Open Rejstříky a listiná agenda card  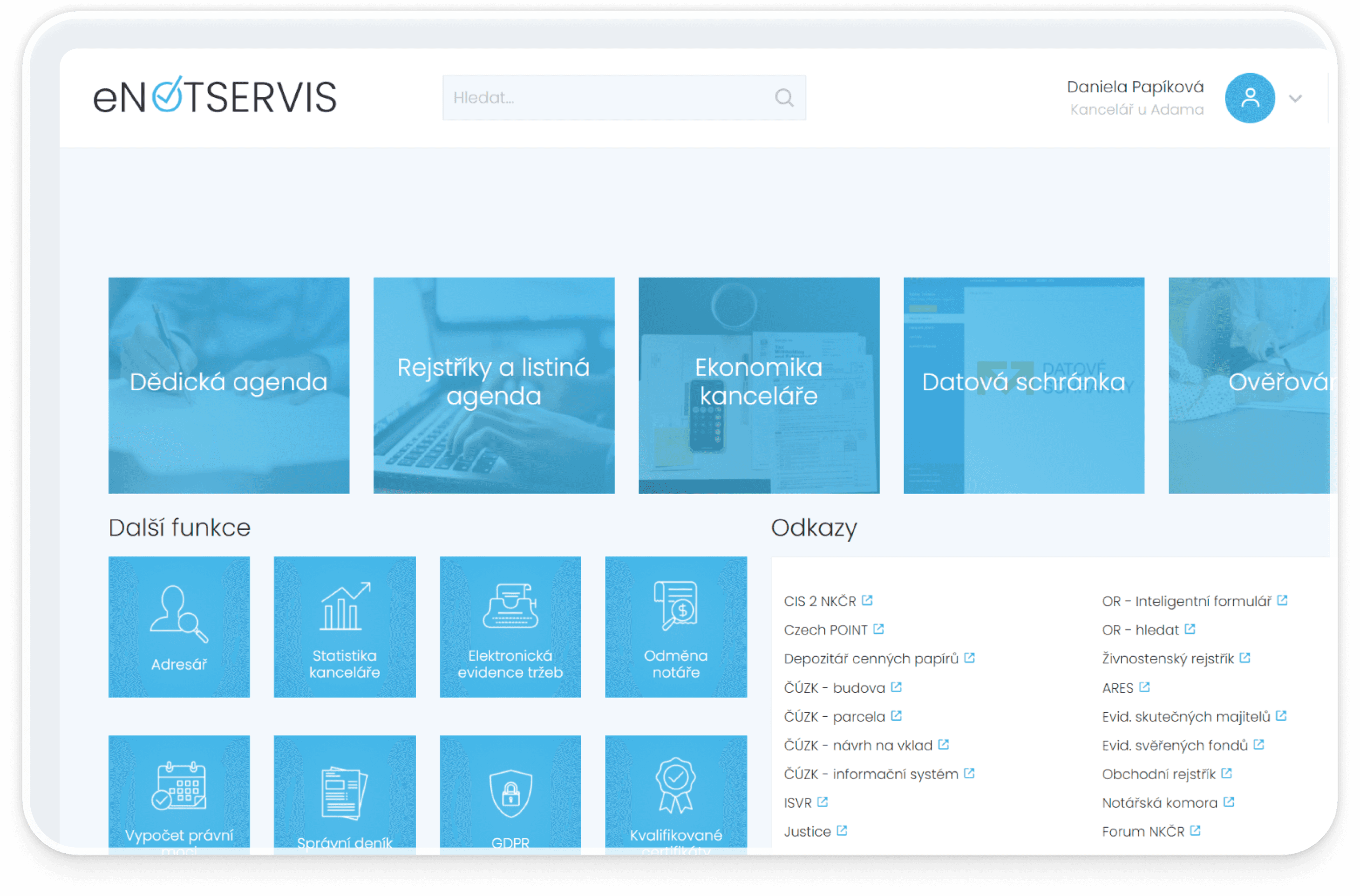pyautogui.click(x=494, y=385)
